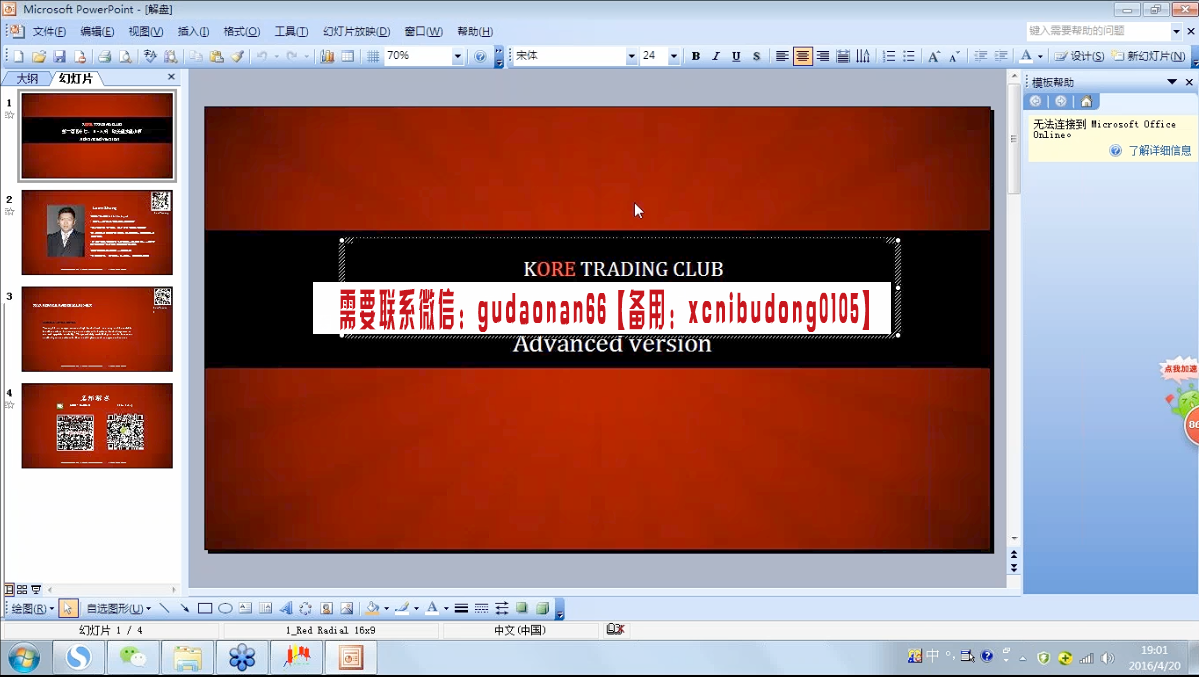Image resolution: width=1199 pixels, height=677 pixels.
Task: Open the 了解详细信息 link
Action: [1159, 151]
